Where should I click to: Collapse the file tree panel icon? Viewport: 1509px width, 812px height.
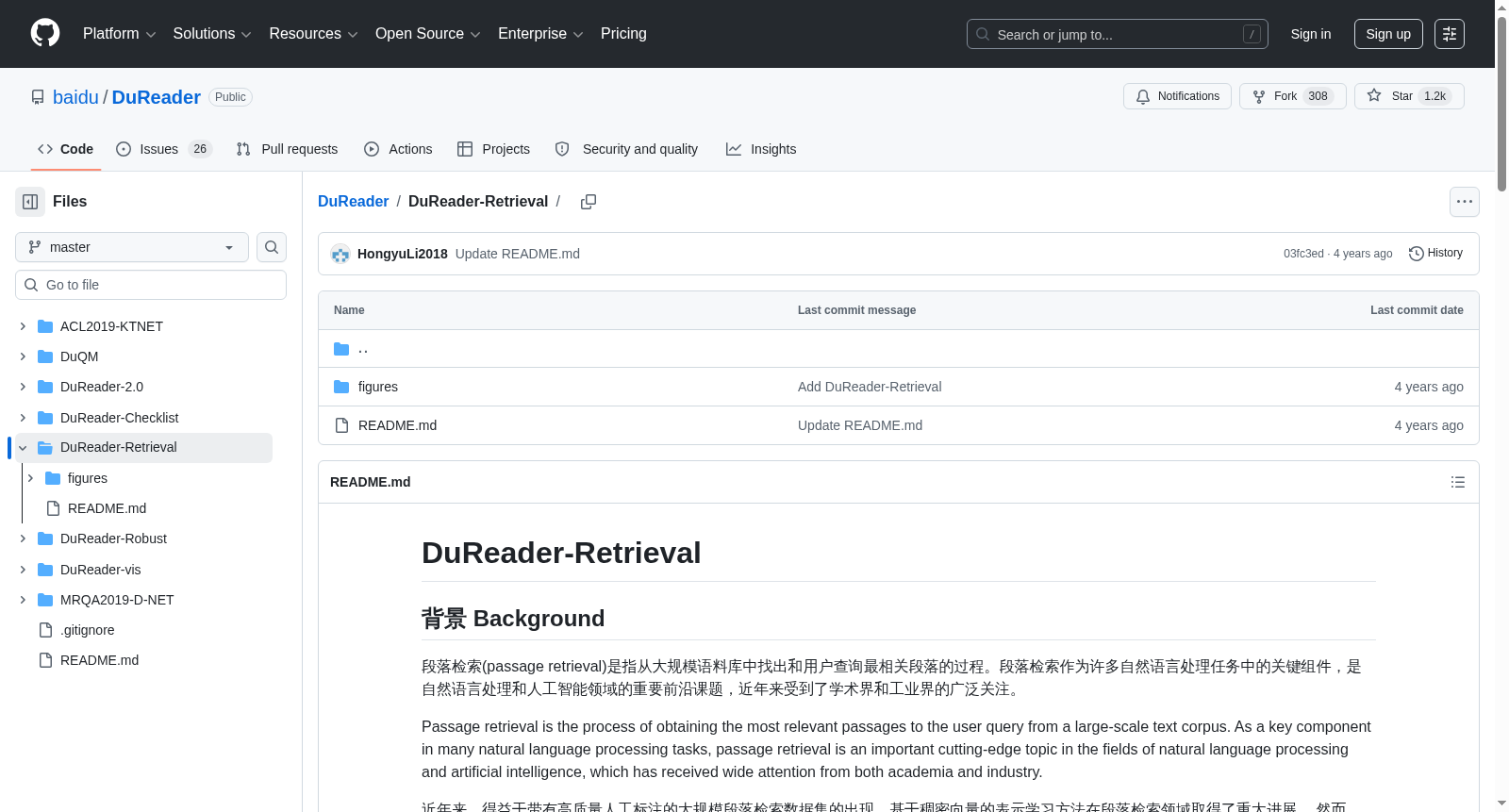(30, 202)
